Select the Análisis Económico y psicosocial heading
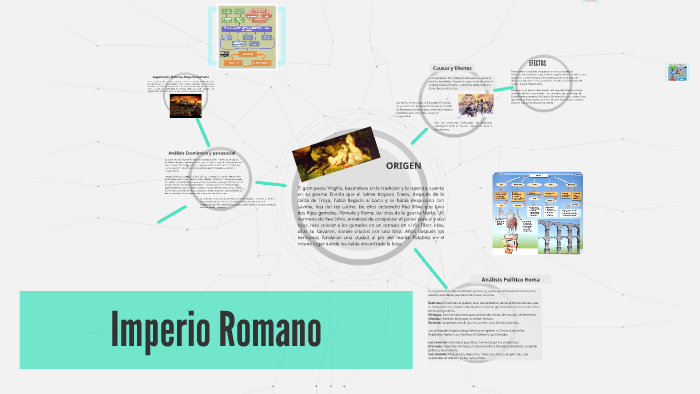The width and height of the screenshot is (700, 394). coord(202,153)
